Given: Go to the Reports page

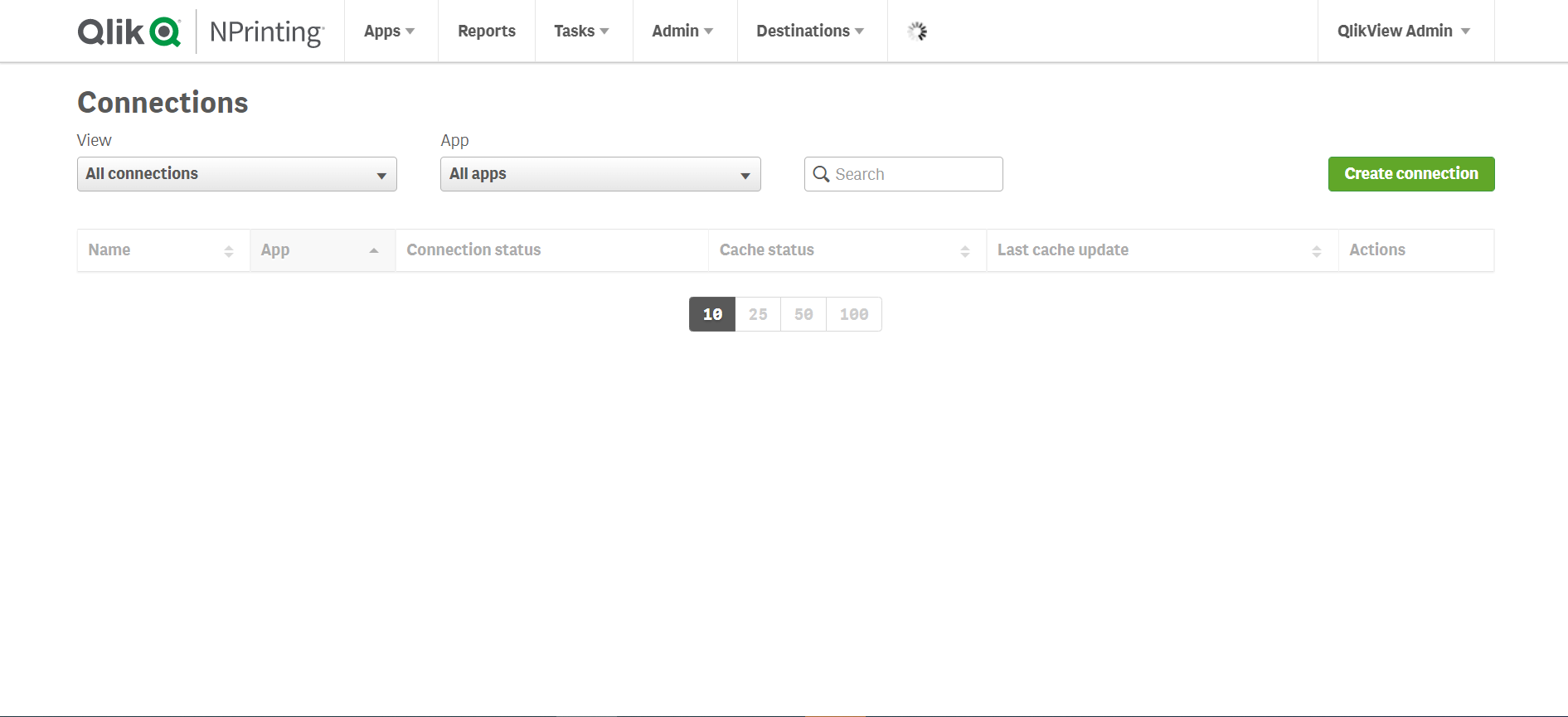Looking at the screenshot, I should 487,31.
